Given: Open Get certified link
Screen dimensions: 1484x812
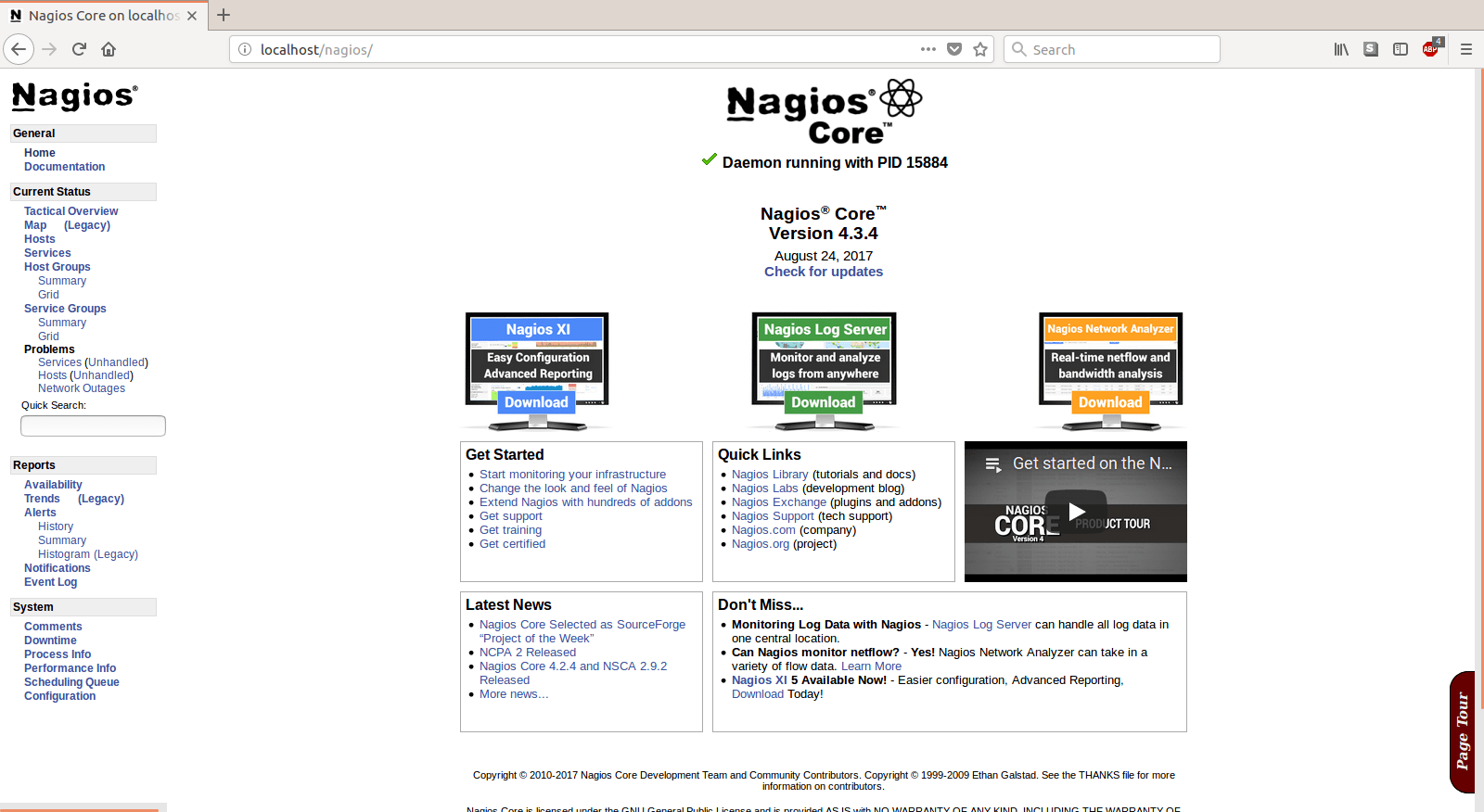Looking at the screenshot, I should (x=512, y=544).
